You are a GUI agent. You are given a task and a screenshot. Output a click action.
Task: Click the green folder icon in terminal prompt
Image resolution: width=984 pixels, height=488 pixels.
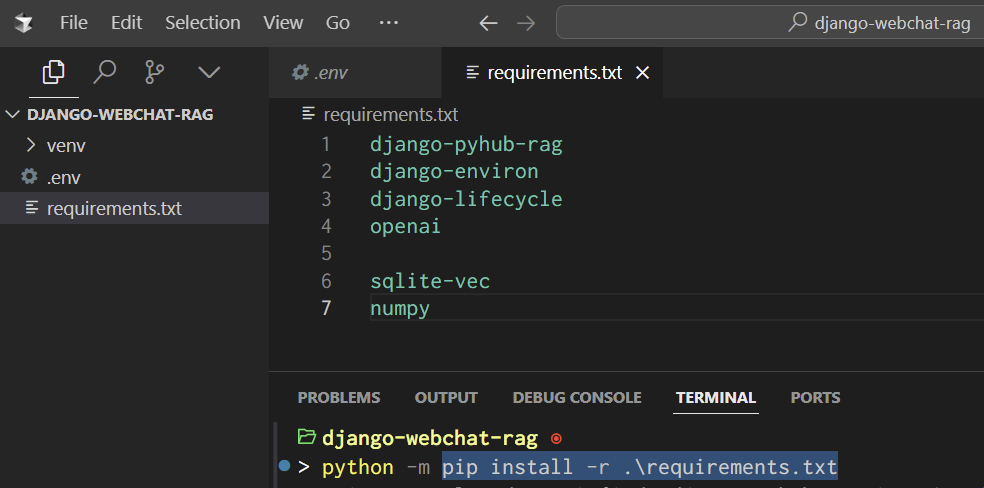(x=306, y=437)
